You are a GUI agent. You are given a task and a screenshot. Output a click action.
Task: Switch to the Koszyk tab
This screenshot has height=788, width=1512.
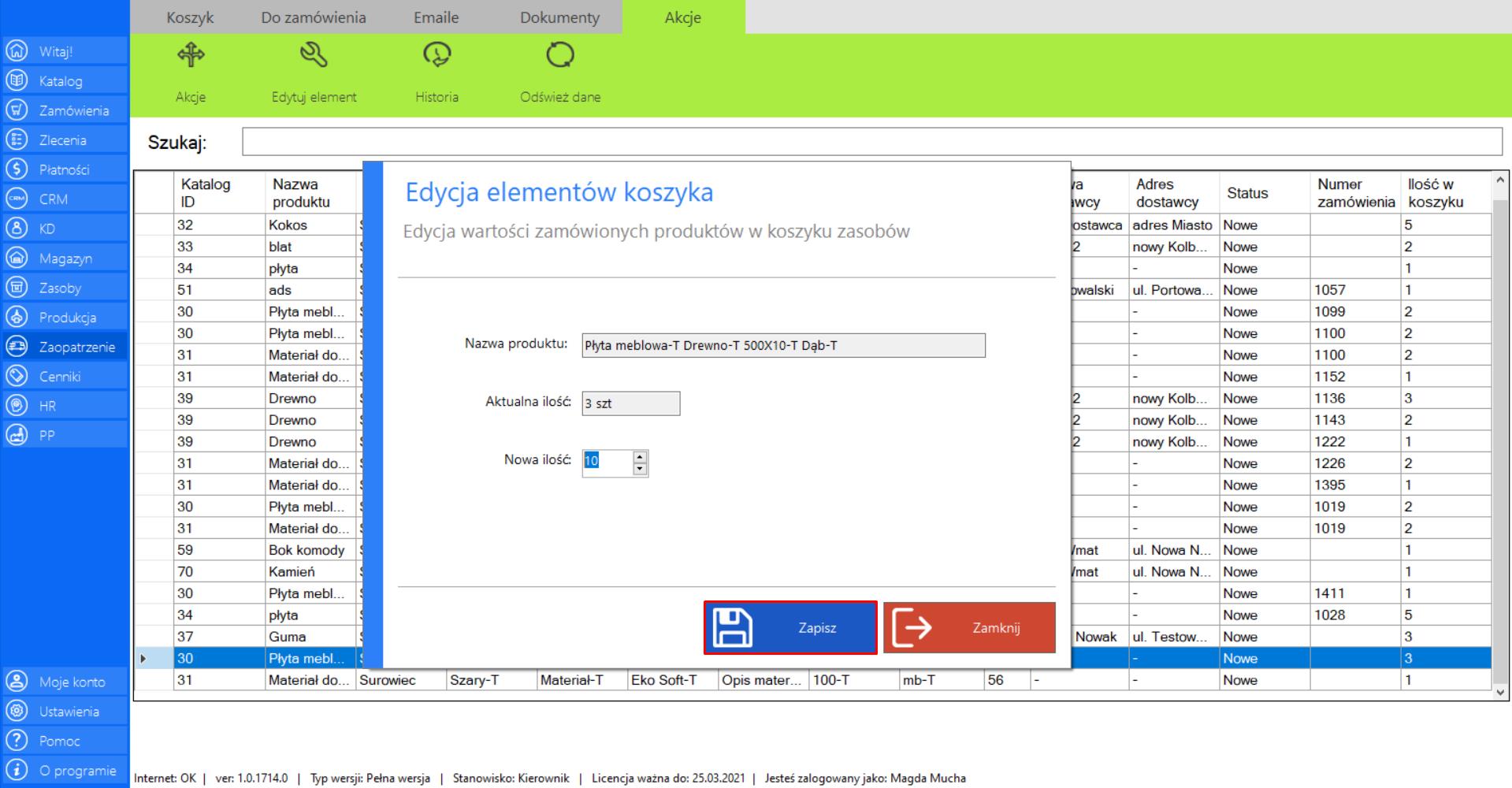pyautogui.click(x=190, y=17)
